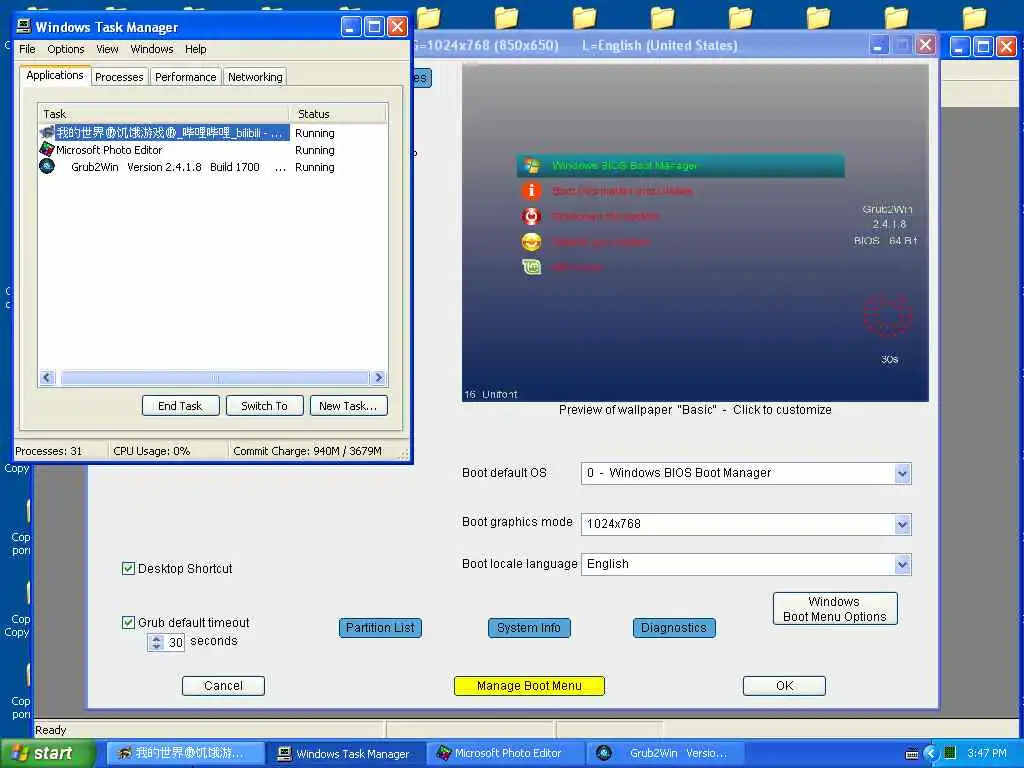
Task: Open Microsoft Photo Editor taskbar button
Action: [x=507, y=753]
